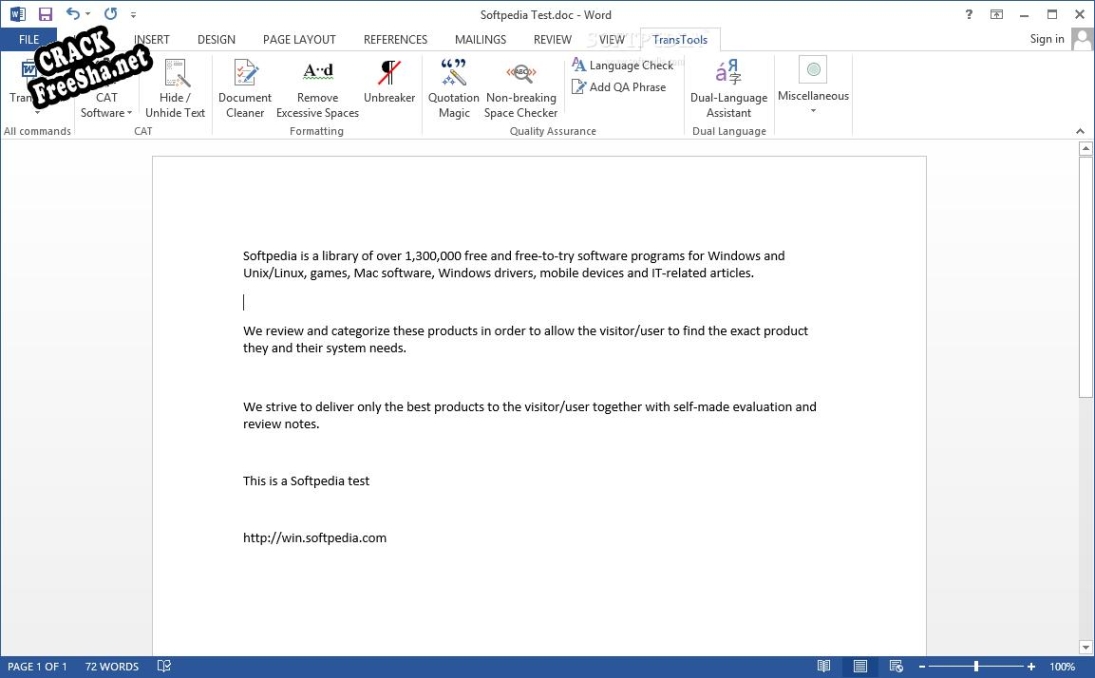Undo last action with Undo arrow
Viewport: 1095px width, 678px height.
pos(73,15)
